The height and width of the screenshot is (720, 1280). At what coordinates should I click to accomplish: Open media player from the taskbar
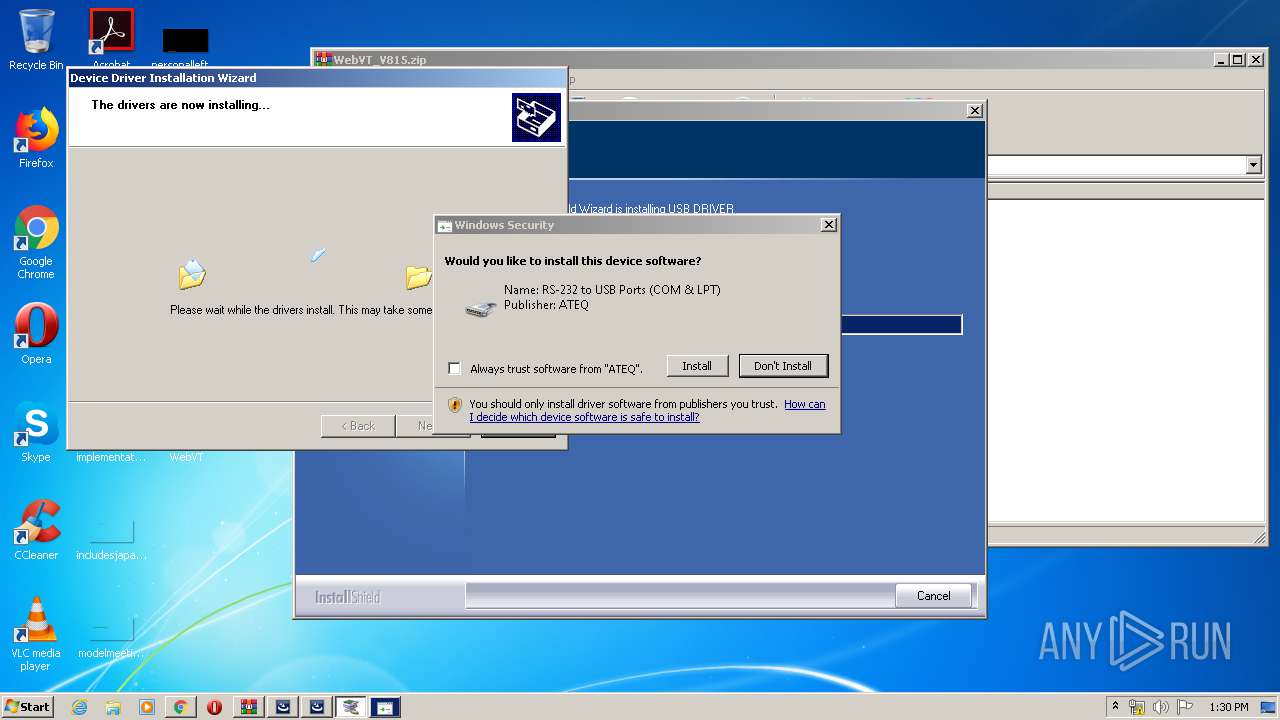[147, 707]
